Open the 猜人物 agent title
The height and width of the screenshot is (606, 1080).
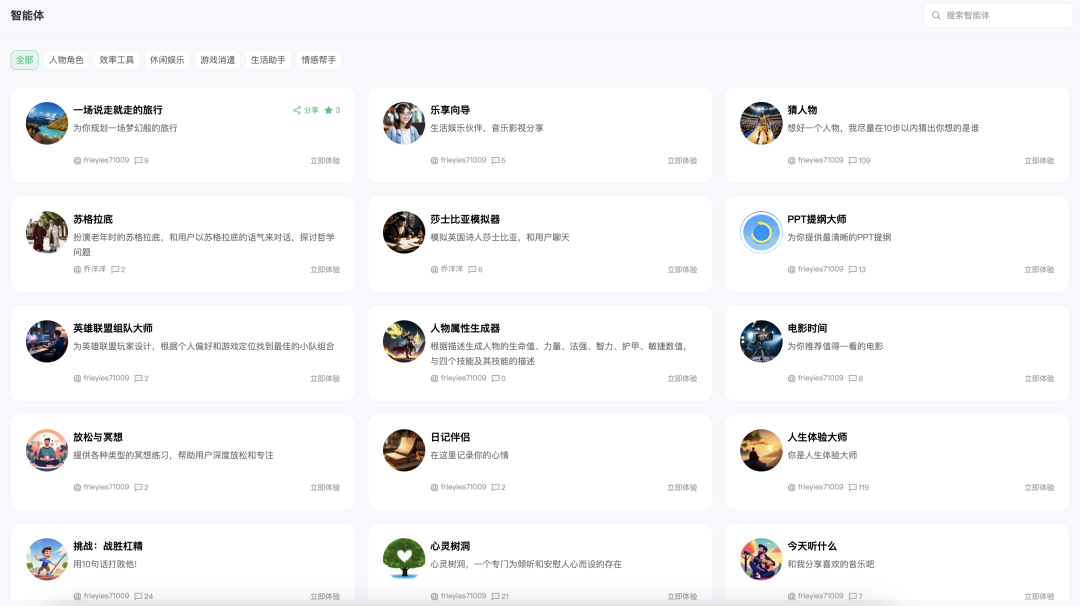[802, 110]
